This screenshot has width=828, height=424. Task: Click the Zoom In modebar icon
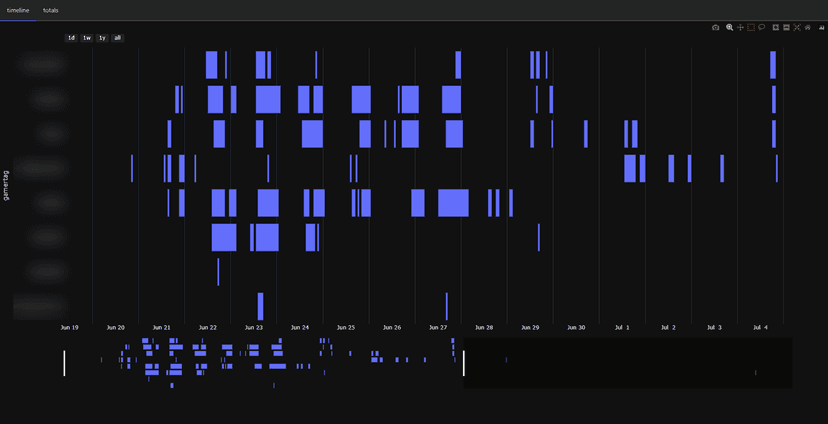pos(776,27)
